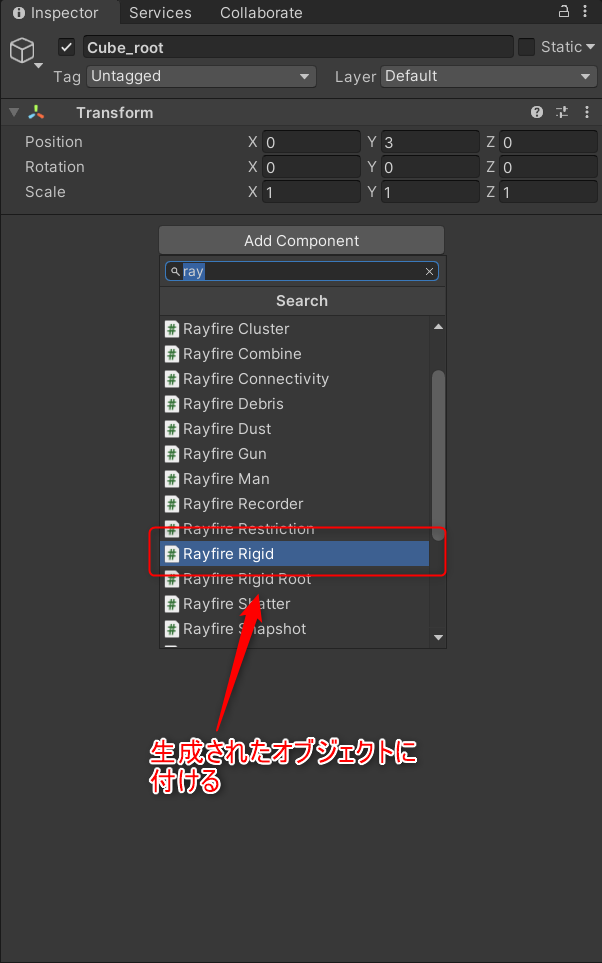Screen dimensions: 602x963
Task: Select Rayfire Connectivity component
Action: point(295,379)
